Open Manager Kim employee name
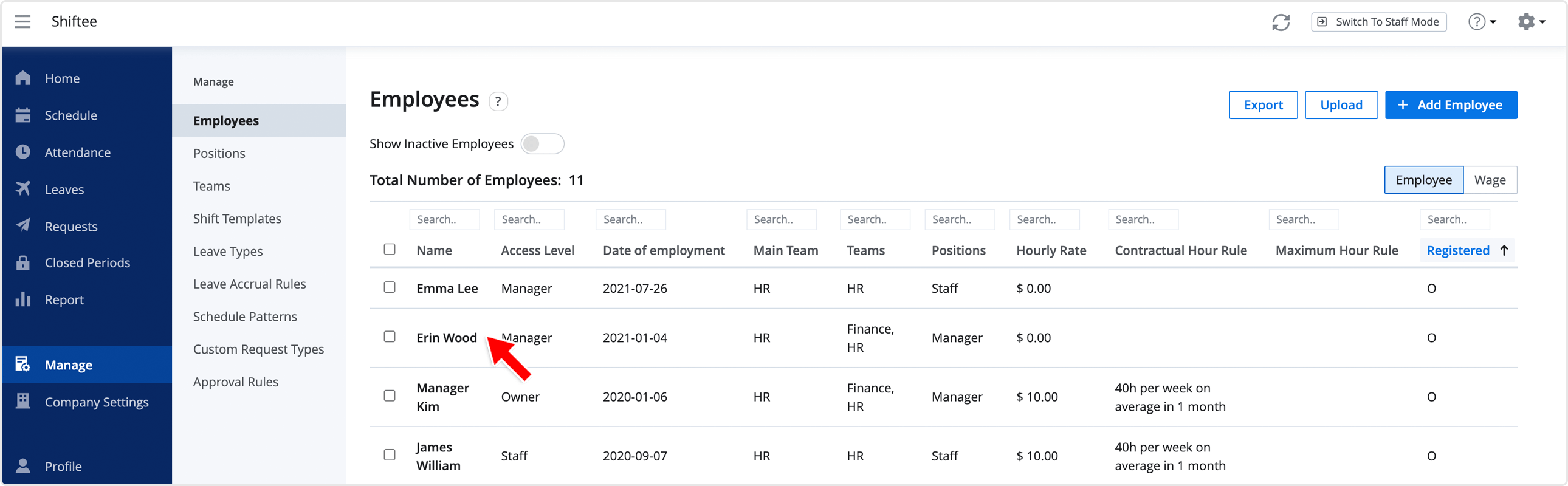This screenshot has width=1568, height=486. (x=442, y=397)
